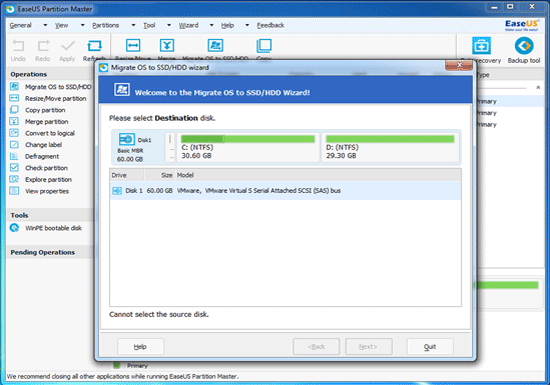Click the Copy toolbar icon
Image resolution: width=550 pixels, height=385 pixels.
point(264,46)
